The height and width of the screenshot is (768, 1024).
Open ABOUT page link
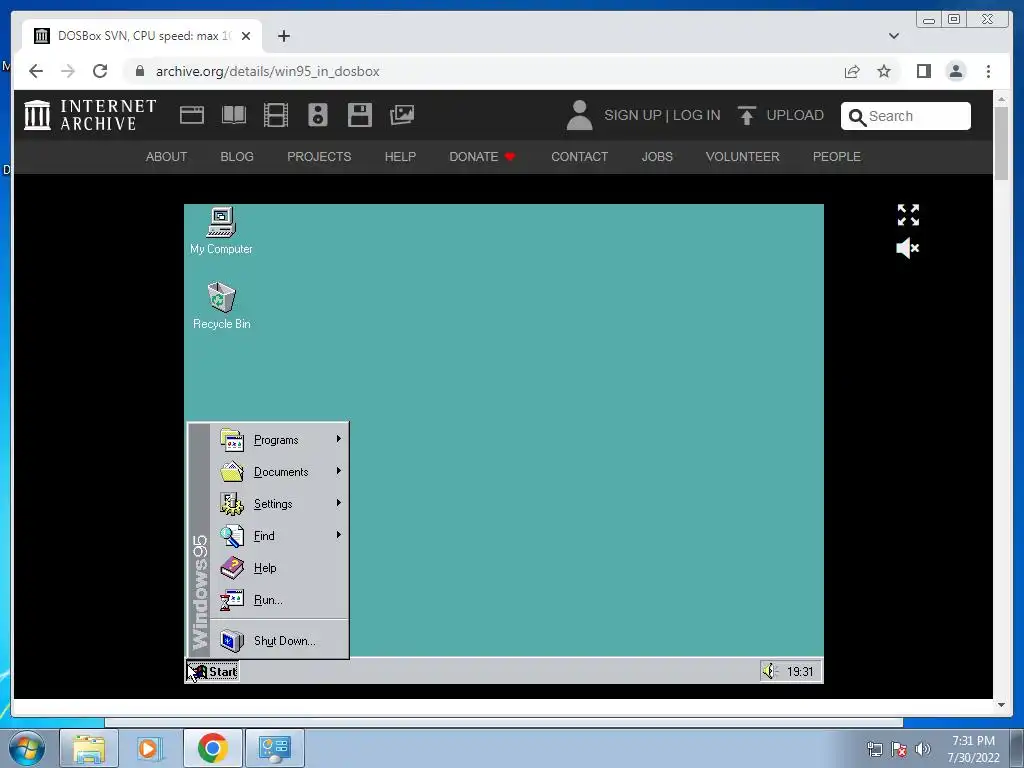tap(167, 157)
